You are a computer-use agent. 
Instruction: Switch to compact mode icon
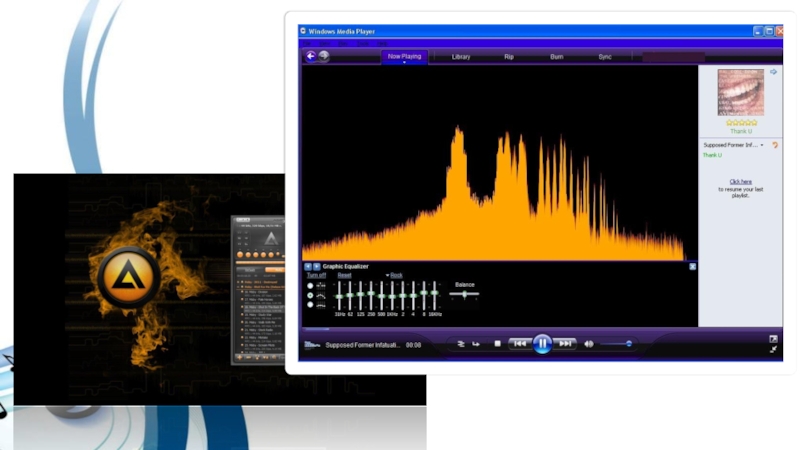773,349
